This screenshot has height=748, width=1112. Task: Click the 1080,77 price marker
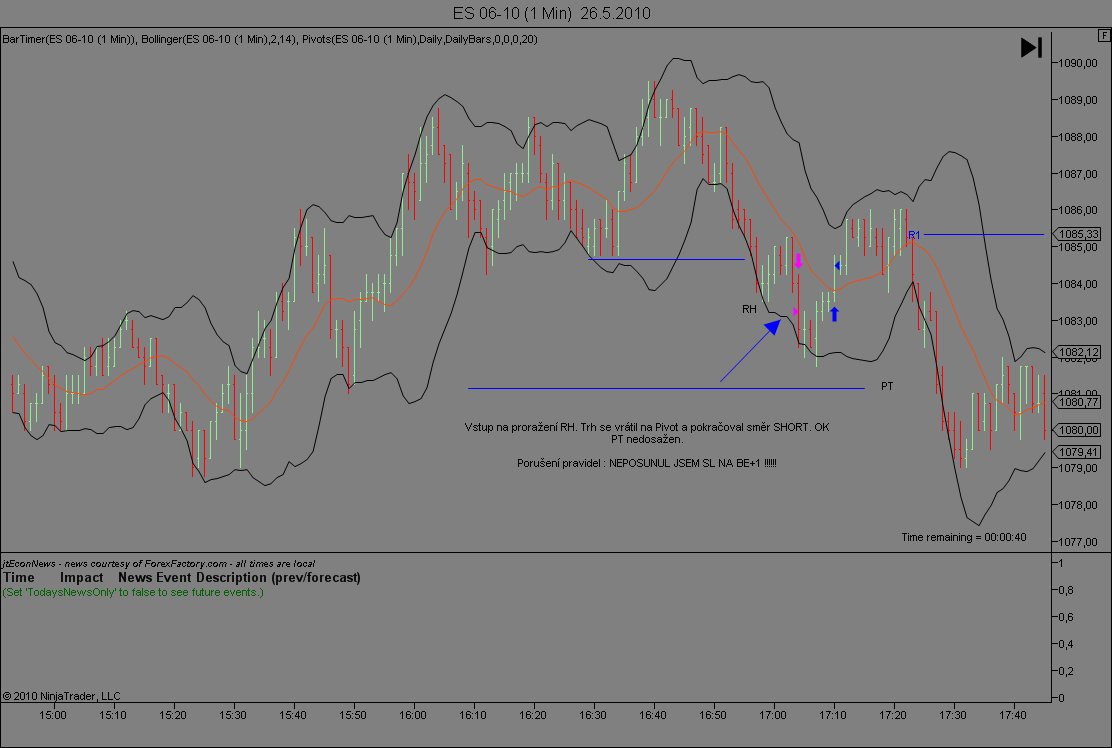click(1075, 402)
